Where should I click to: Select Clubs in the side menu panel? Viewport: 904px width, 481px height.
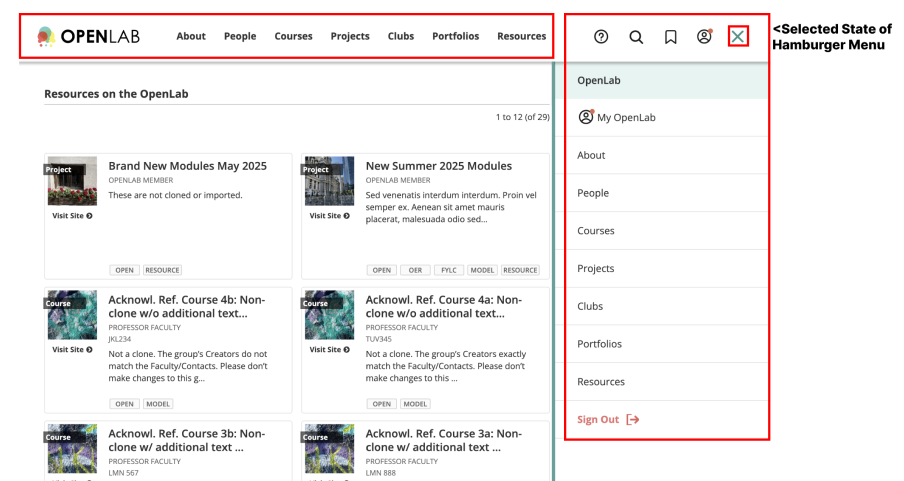click(x=590, y=307)
